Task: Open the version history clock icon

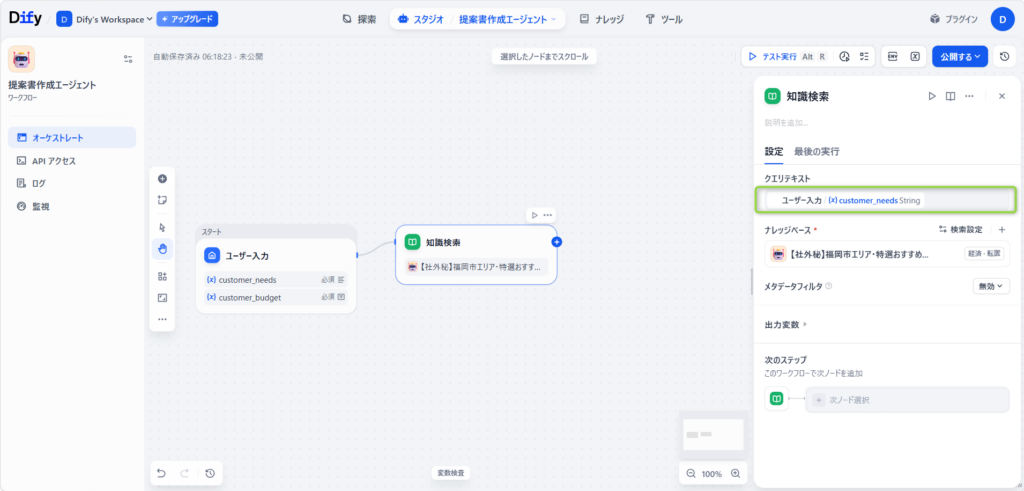Action: pos(1004,57)
